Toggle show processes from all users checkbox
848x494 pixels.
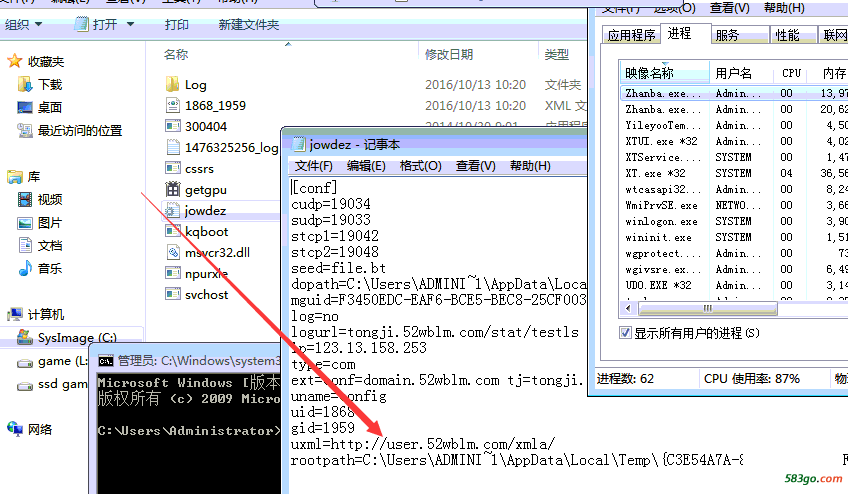coord(626,333)
